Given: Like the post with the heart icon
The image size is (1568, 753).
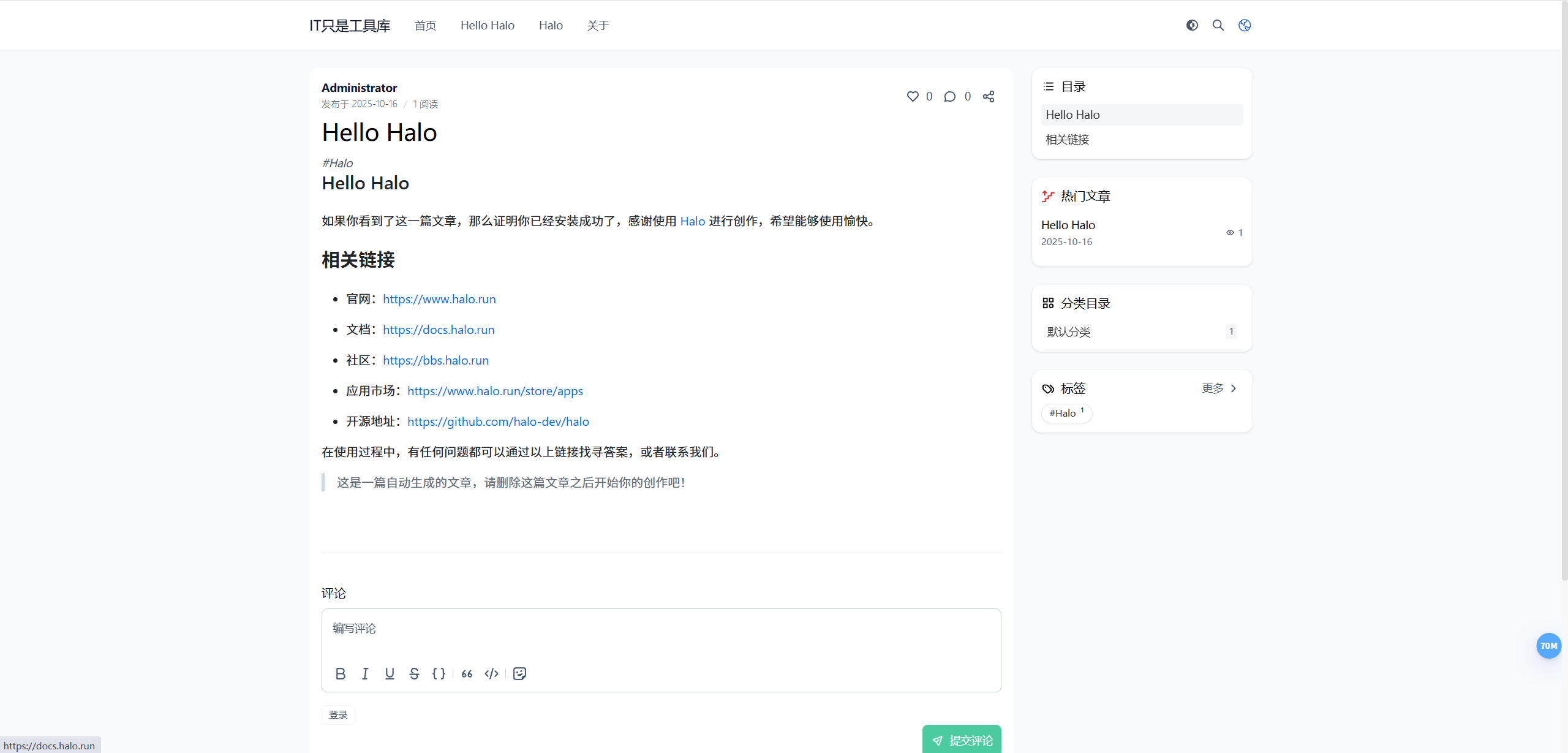Looking at the screenshot, I should 913,96.
